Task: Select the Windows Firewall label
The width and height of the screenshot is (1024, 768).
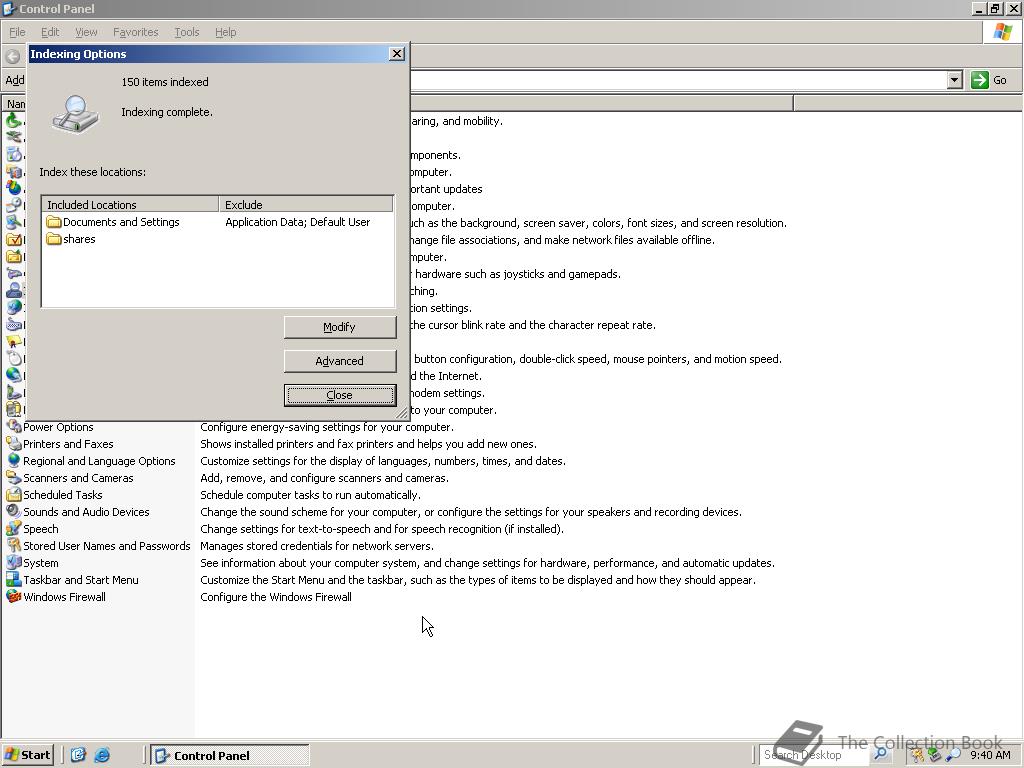Action: pos(64,597)
